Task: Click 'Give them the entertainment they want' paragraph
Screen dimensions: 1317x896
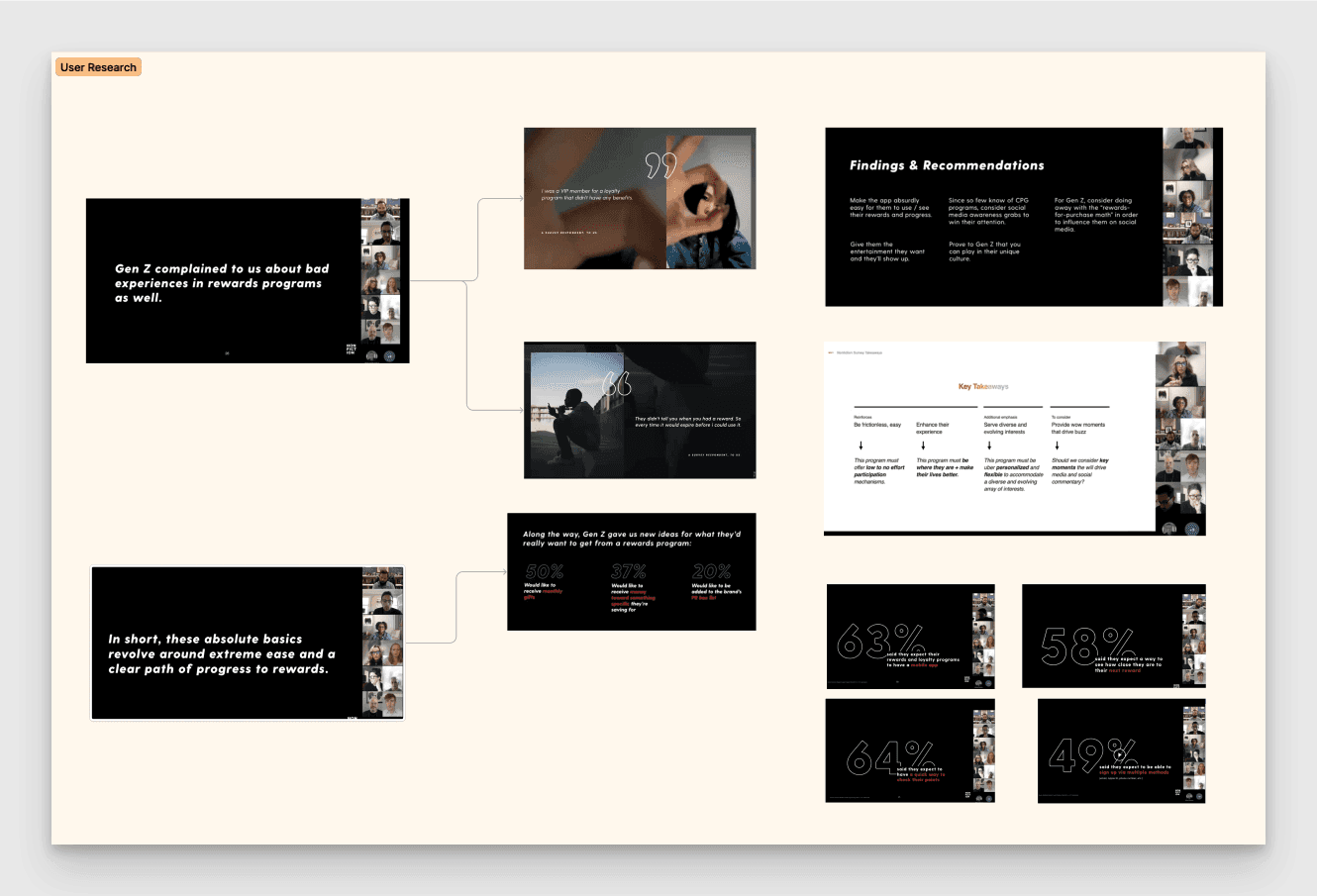Action: [887, 251]
